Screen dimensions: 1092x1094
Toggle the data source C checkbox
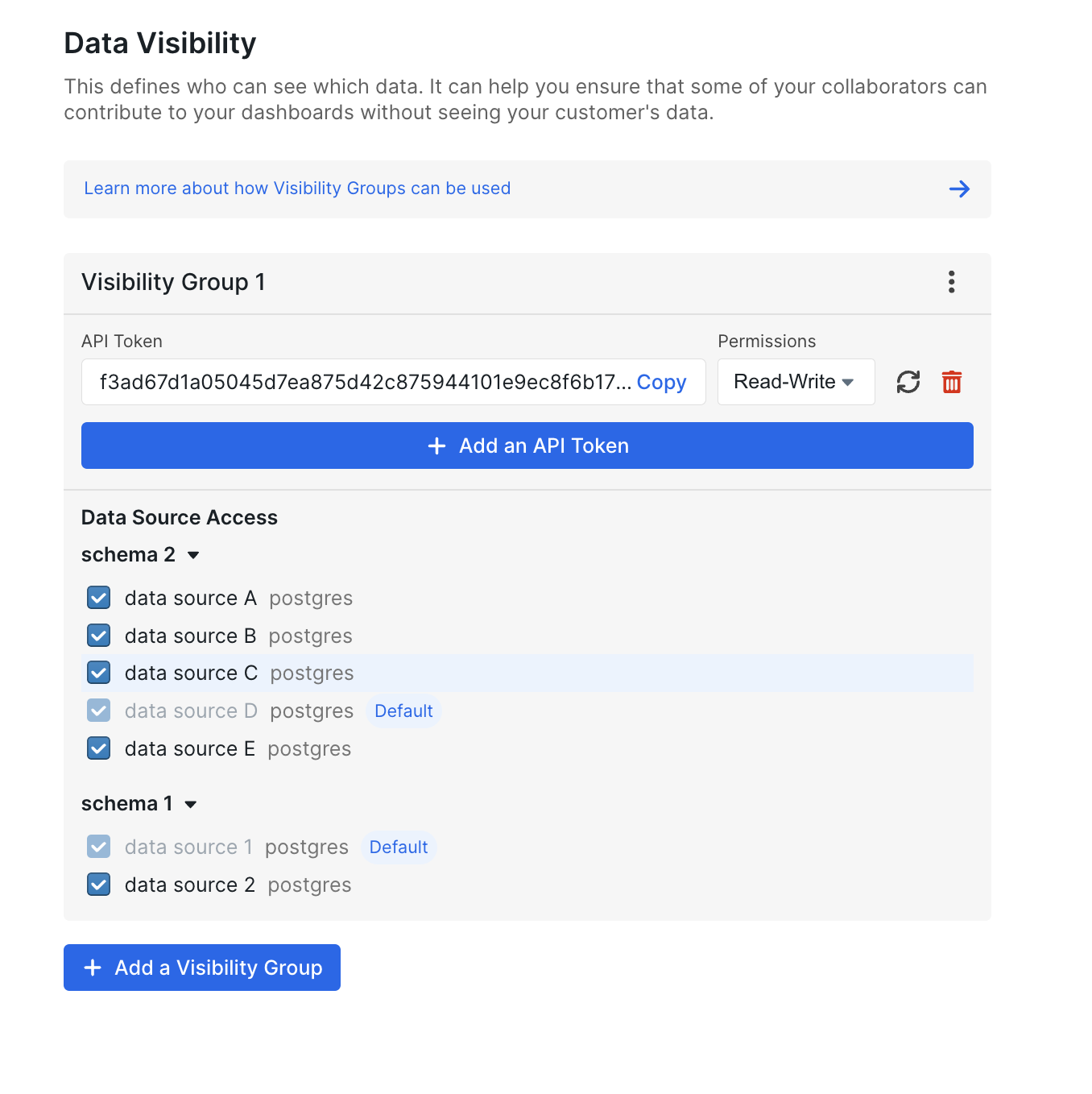[x=98, y=673]
